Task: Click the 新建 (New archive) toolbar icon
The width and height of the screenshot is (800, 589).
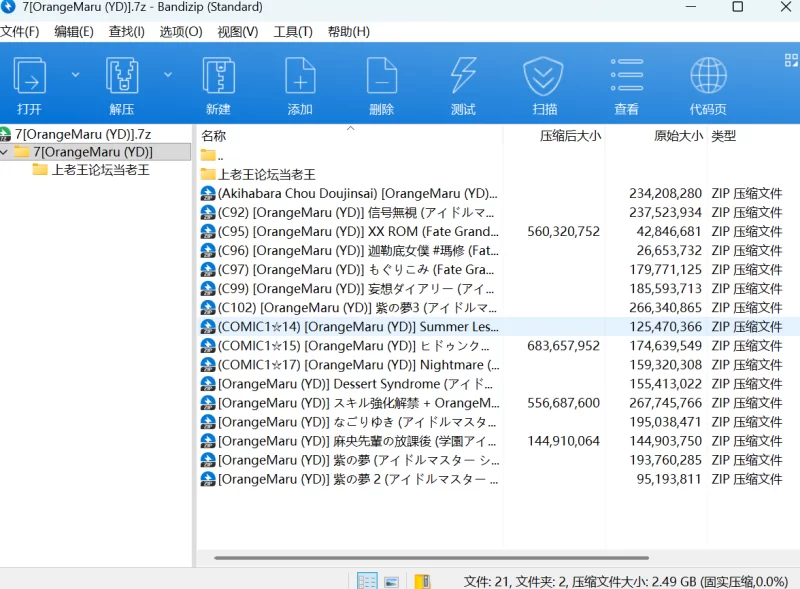Action: [x=218, y=85]
